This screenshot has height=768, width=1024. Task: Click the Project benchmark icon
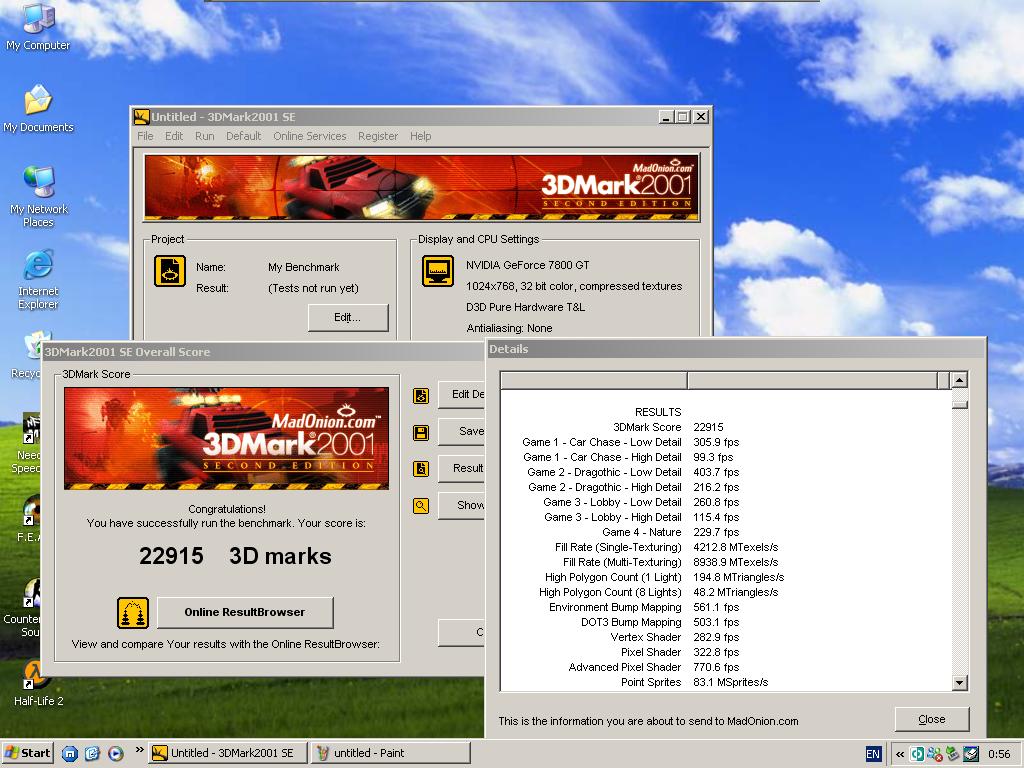pos(170,271)
